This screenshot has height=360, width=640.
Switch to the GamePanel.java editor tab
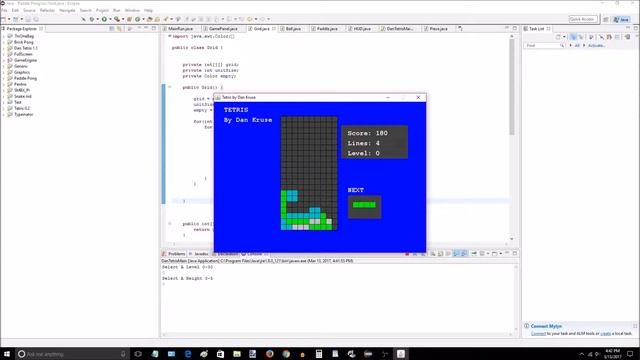[x=223, y=29]
